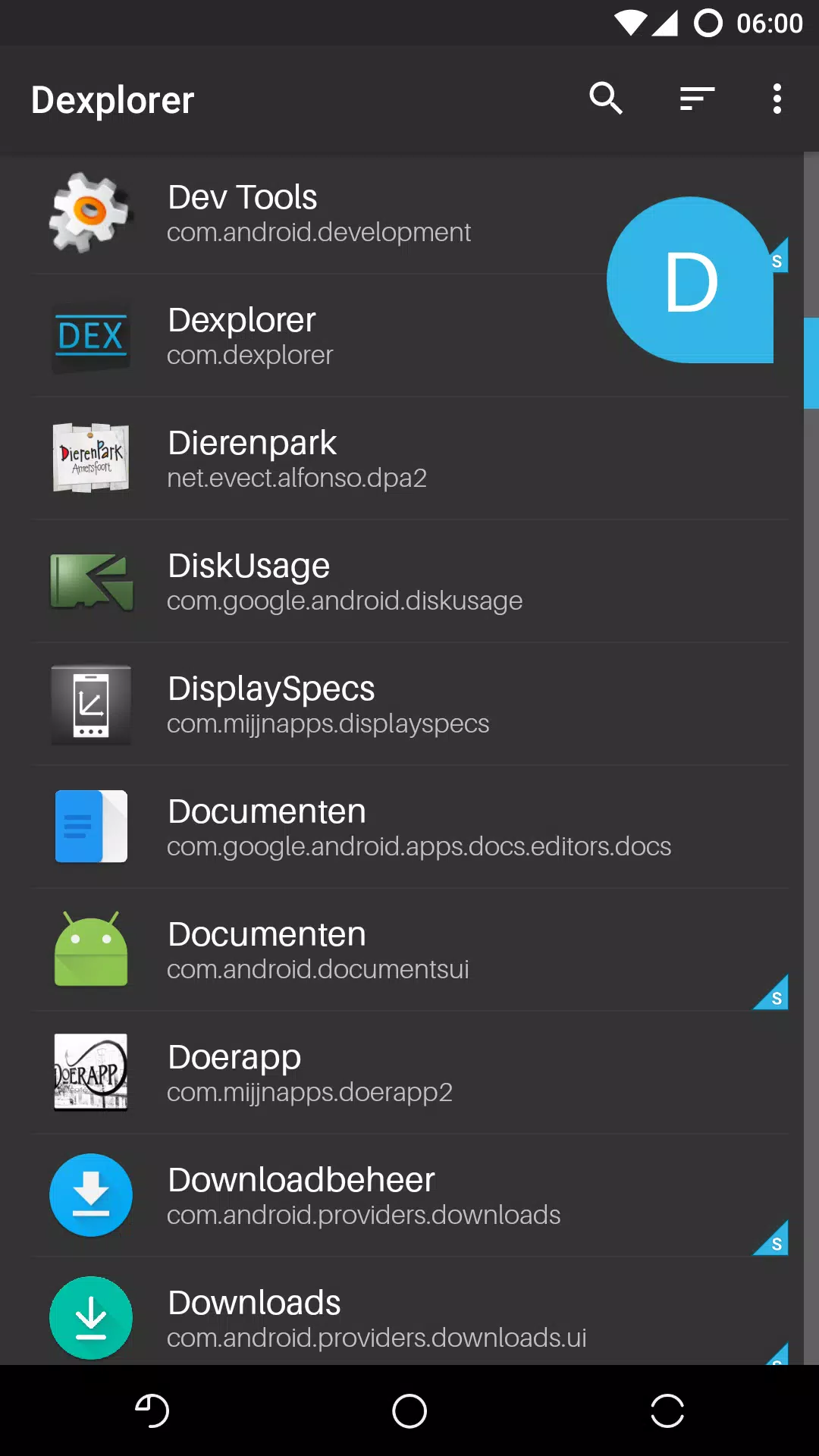Image resolution: width=819 pixels, height=1456 pixels.
Task: Tap the Android home circle button
Action: coord(409,1410)
